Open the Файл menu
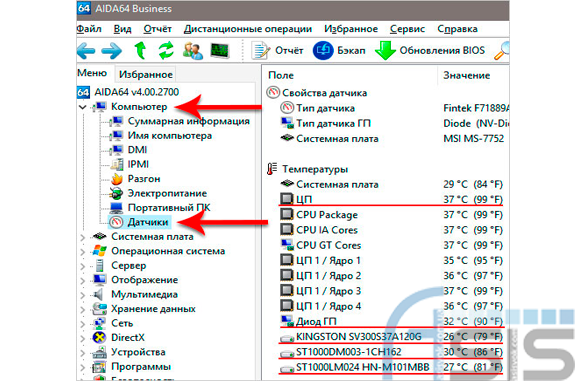The width and height of the screenshot is (585, 387). click(x=89, y=29)
